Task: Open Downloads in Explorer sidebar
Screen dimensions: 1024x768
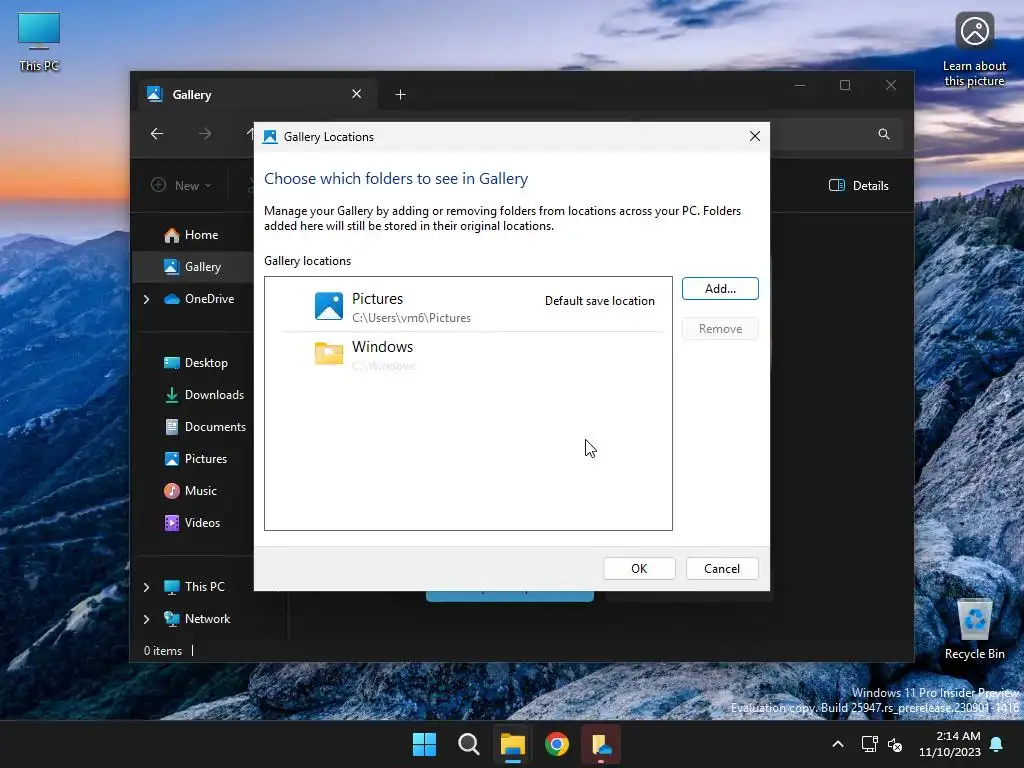Action: (204, 395)
